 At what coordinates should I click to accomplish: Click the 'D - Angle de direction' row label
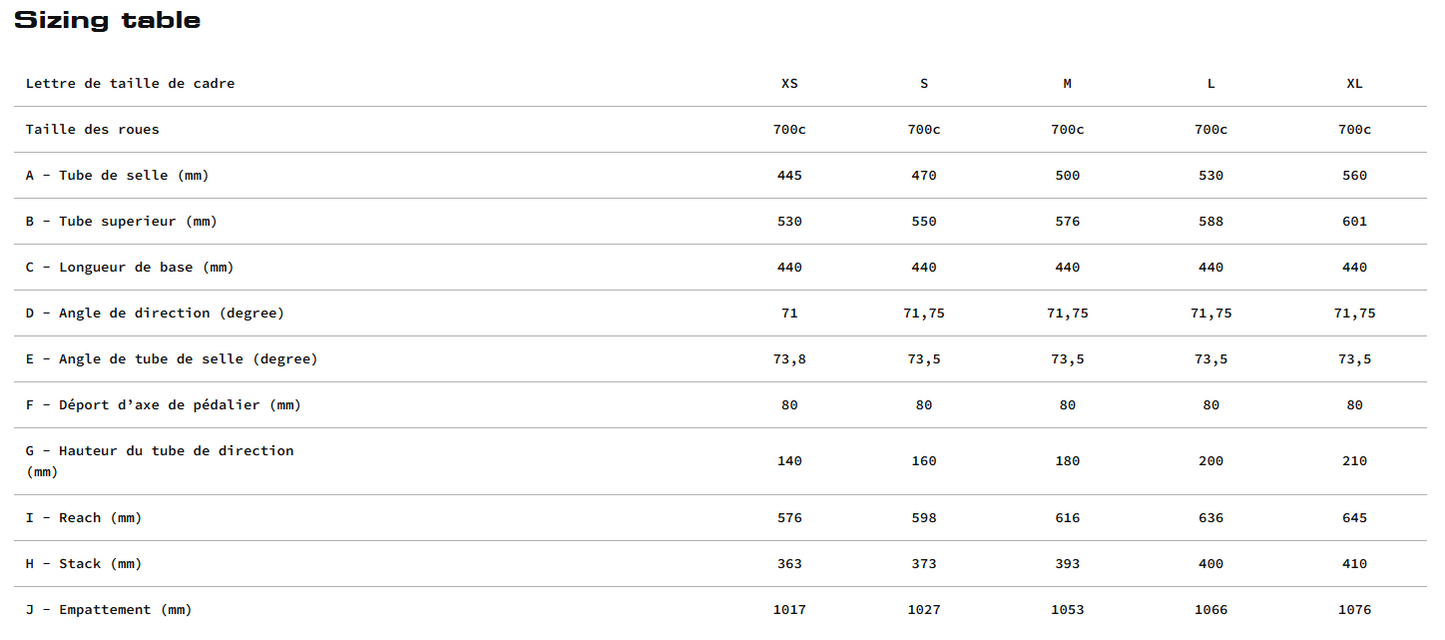pyautogui.click(x=155, y=314)
